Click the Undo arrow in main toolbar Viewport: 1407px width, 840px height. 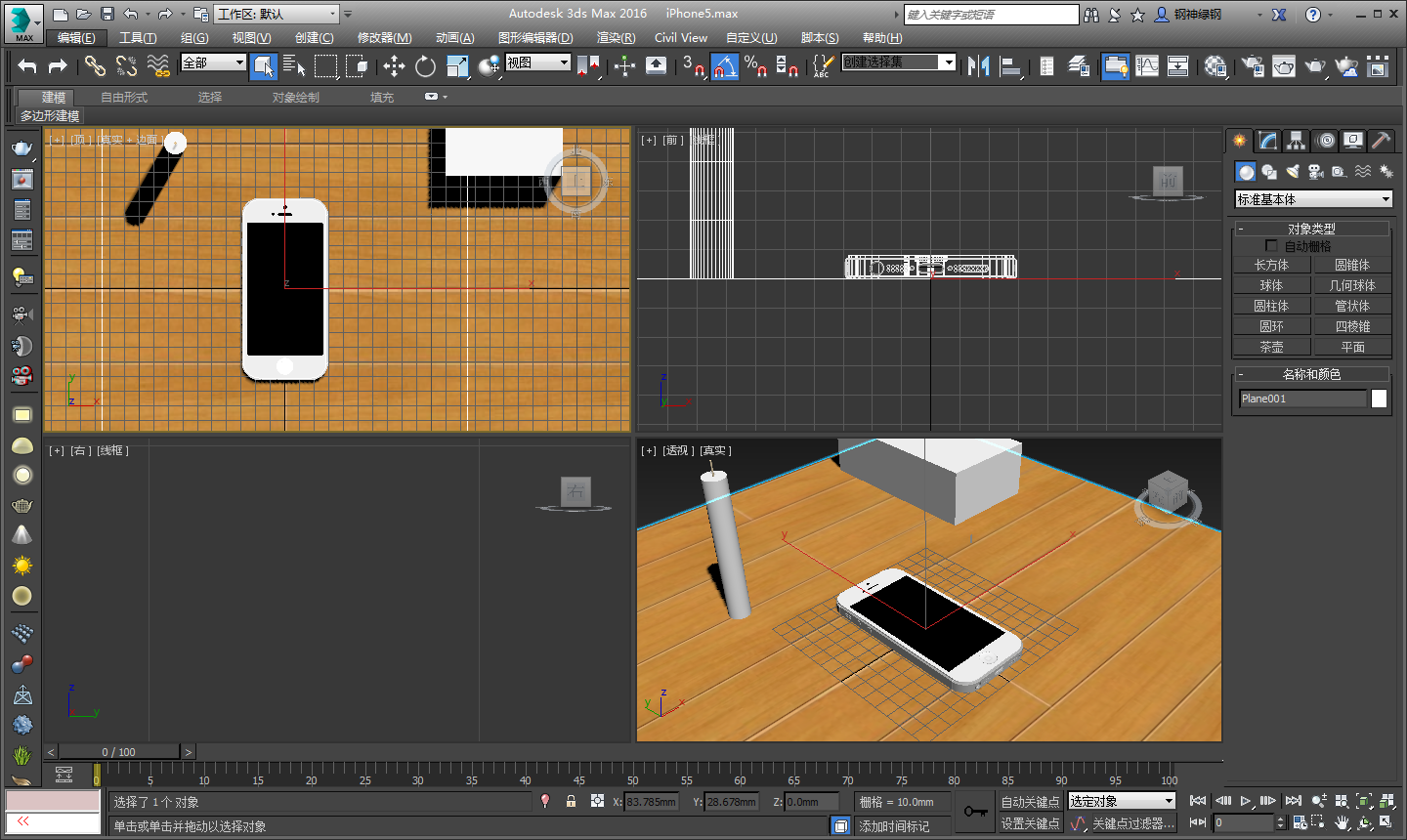27,65
